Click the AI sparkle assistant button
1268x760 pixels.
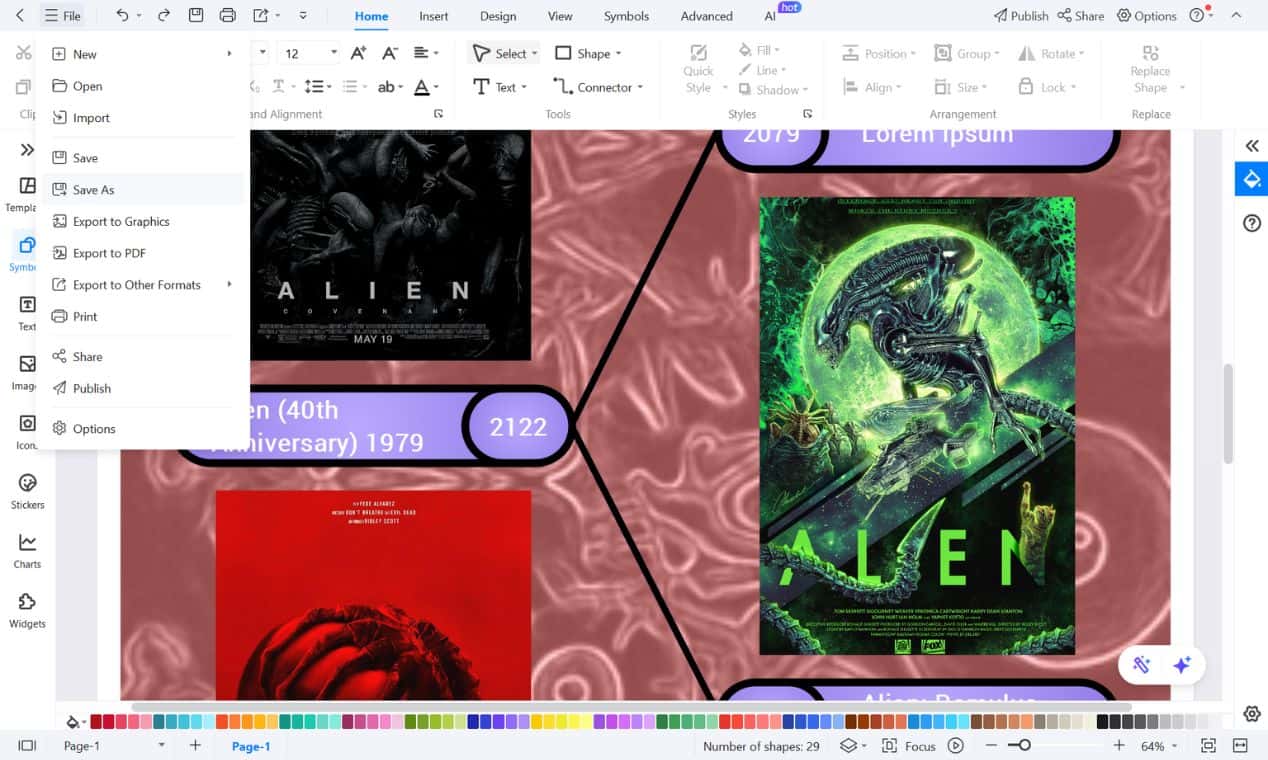[x=1182, y=665]
